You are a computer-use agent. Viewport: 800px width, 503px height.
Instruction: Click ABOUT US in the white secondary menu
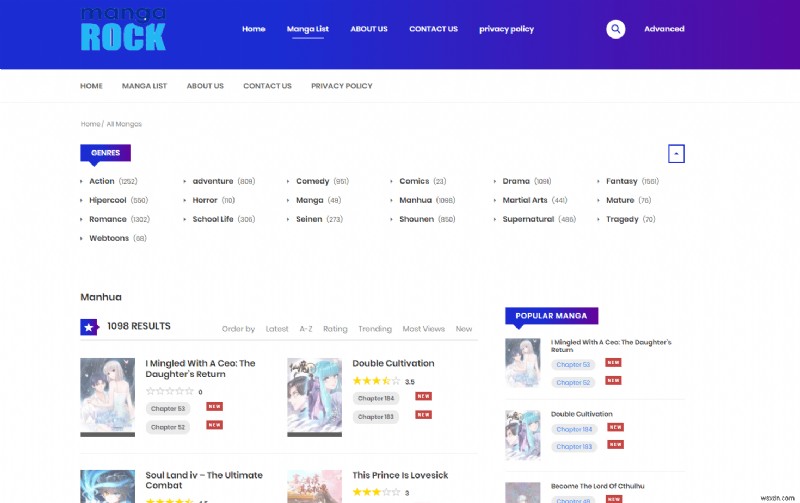tap(205, 86)
